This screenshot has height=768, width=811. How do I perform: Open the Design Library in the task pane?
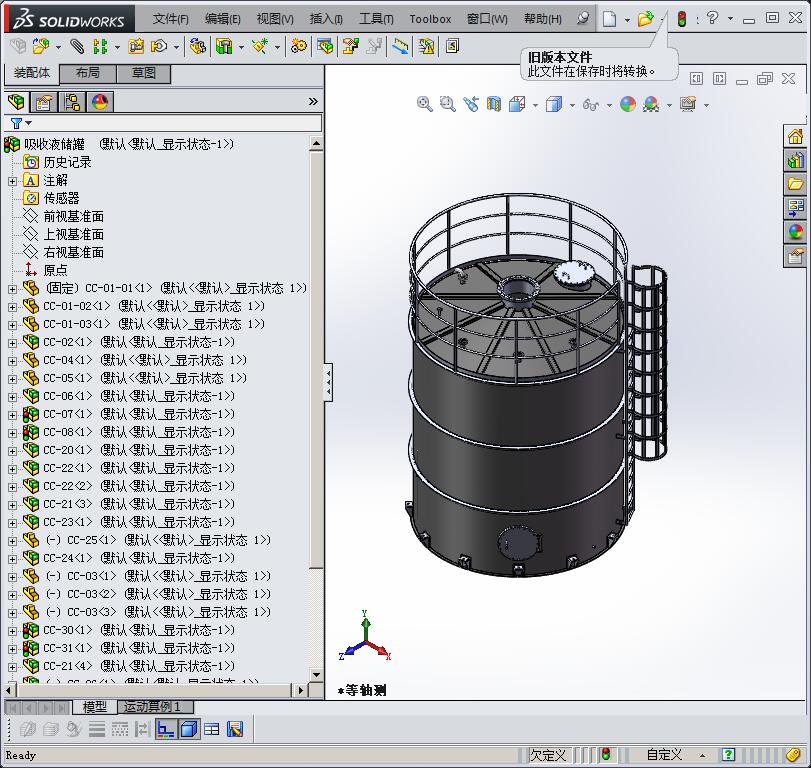click(797, 159)
